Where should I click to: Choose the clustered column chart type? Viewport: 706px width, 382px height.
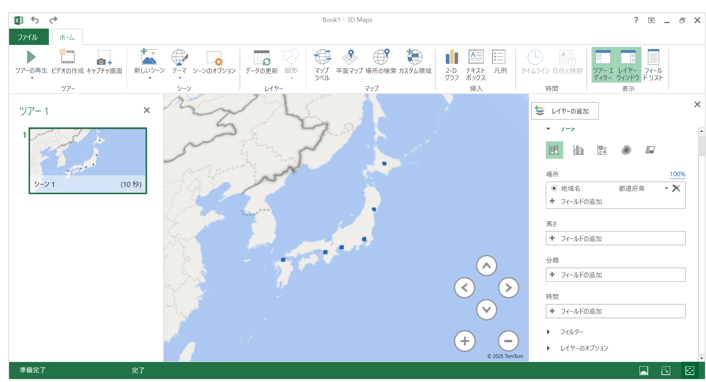coord(578,150)
